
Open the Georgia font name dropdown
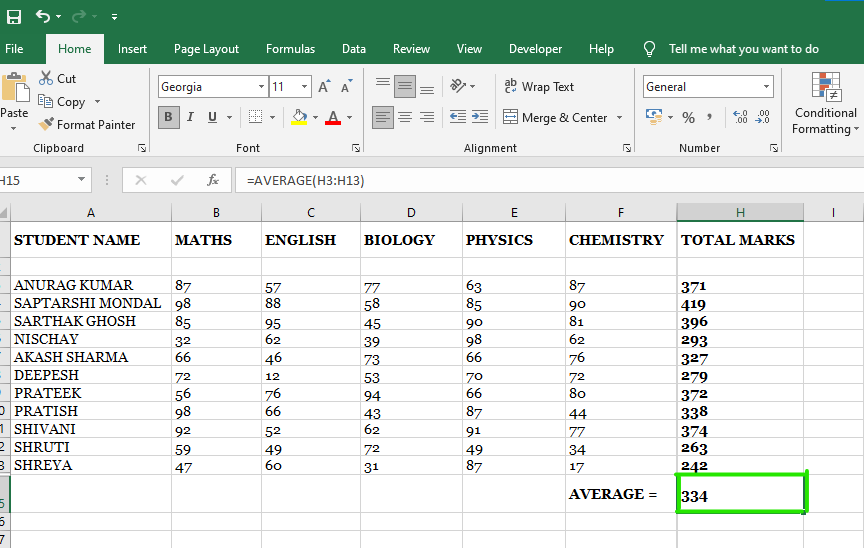pos(261,87)
